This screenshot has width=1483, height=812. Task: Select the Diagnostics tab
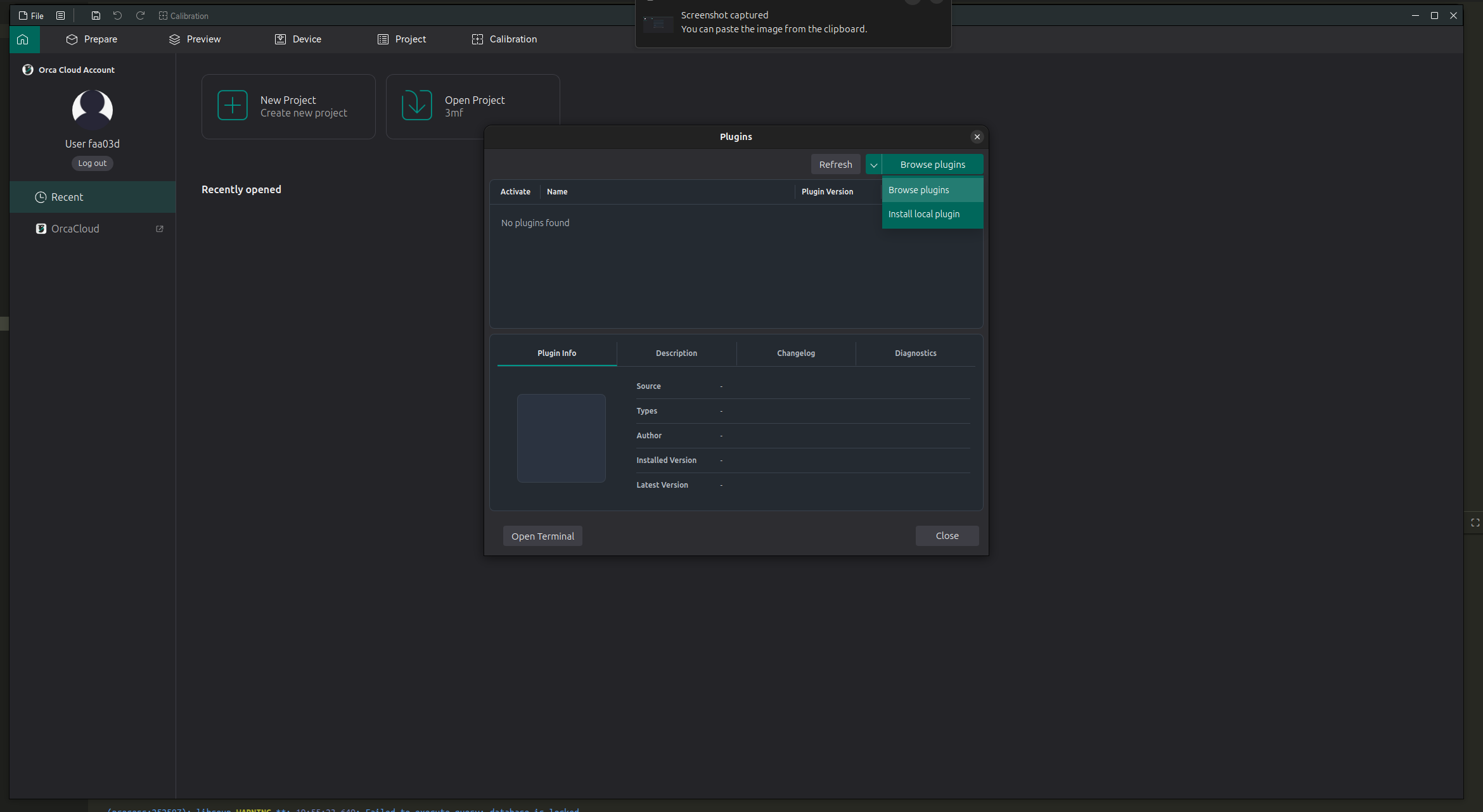pyautogui.click(x=916, y=353)
